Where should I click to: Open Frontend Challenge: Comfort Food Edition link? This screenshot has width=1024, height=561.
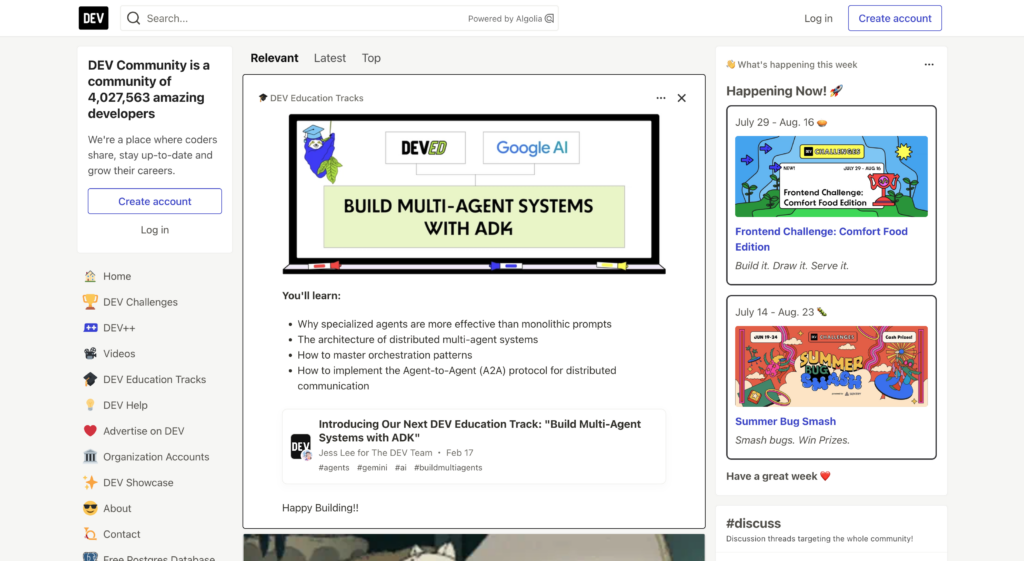821,239
